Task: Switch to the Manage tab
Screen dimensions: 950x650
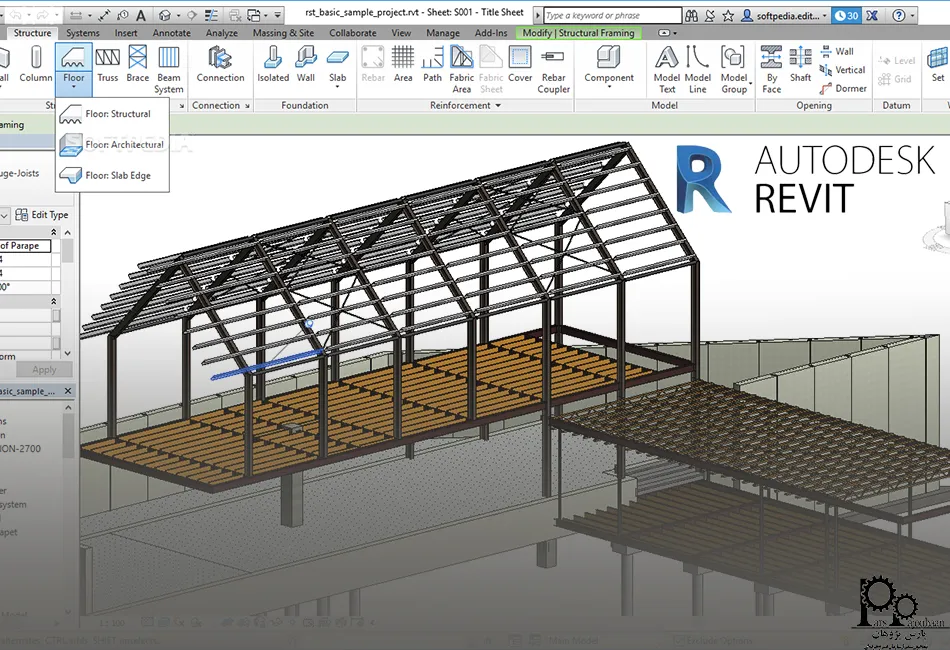Action: tap(442, 33)
